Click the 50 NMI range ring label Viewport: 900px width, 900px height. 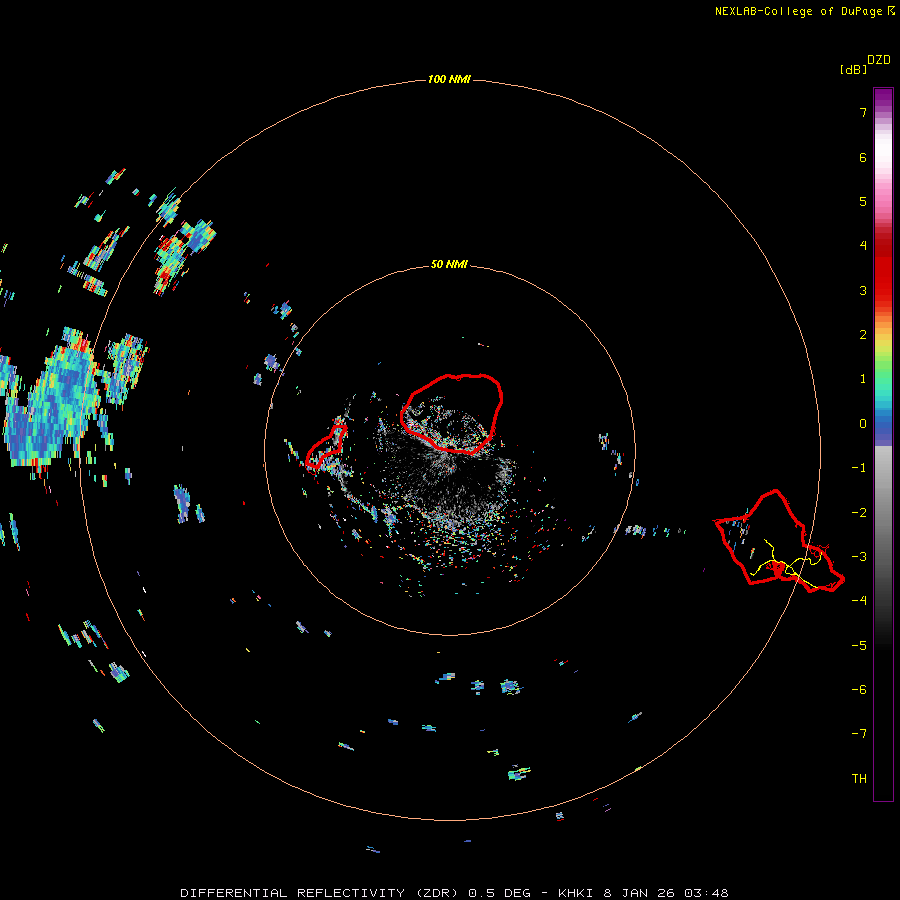(x=449, y=264)
